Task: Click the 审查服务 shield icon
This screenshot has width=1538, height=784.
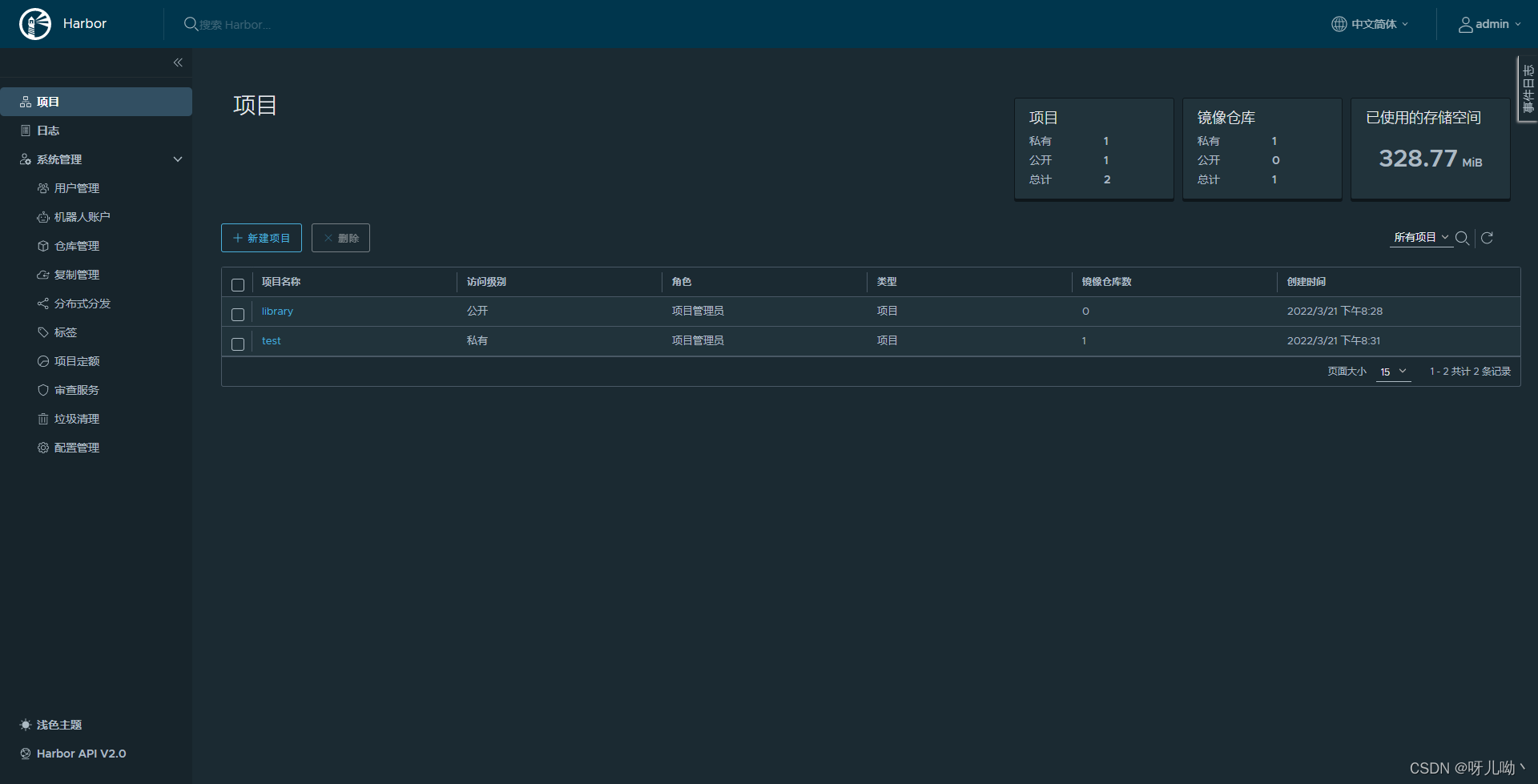Action: (x=43, y=390)
